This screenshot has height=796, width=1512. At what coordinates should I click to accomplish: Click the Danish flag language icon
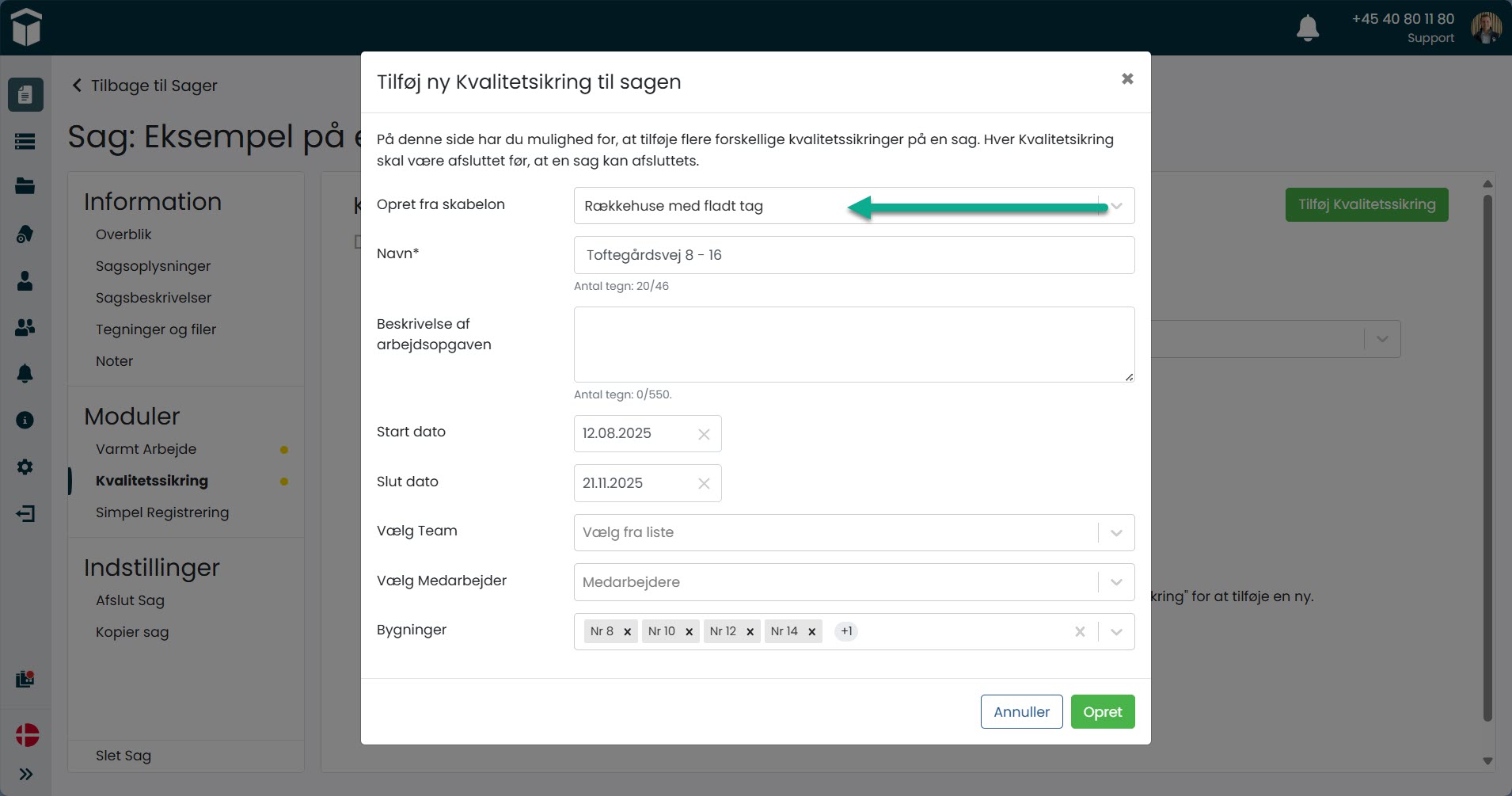27,734
